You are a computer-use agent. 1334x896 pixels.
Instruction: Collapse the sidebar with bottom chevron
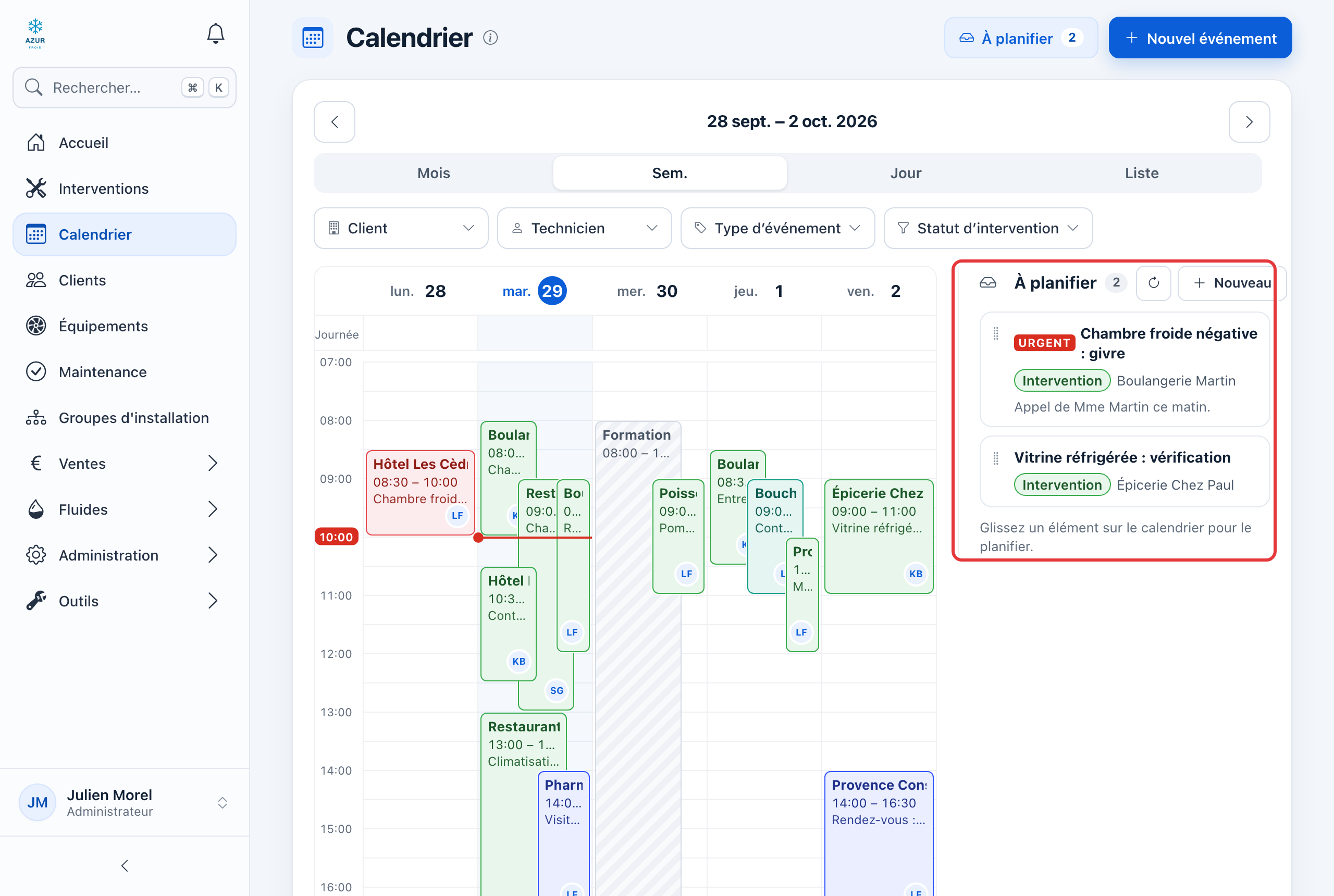point(125,866)
